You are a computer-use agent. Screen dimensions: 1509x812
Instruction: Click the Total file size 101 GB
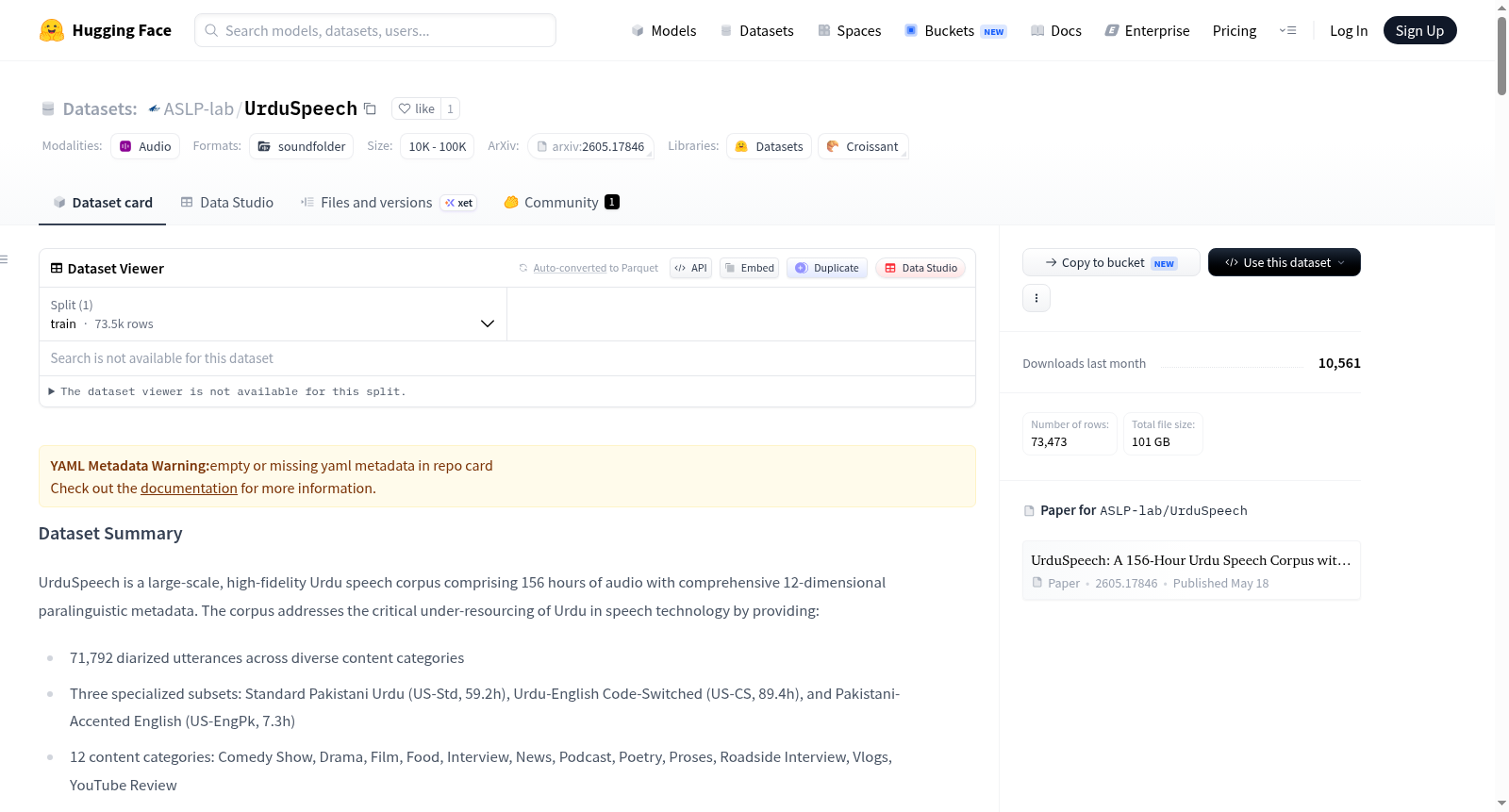(1151, 441)
